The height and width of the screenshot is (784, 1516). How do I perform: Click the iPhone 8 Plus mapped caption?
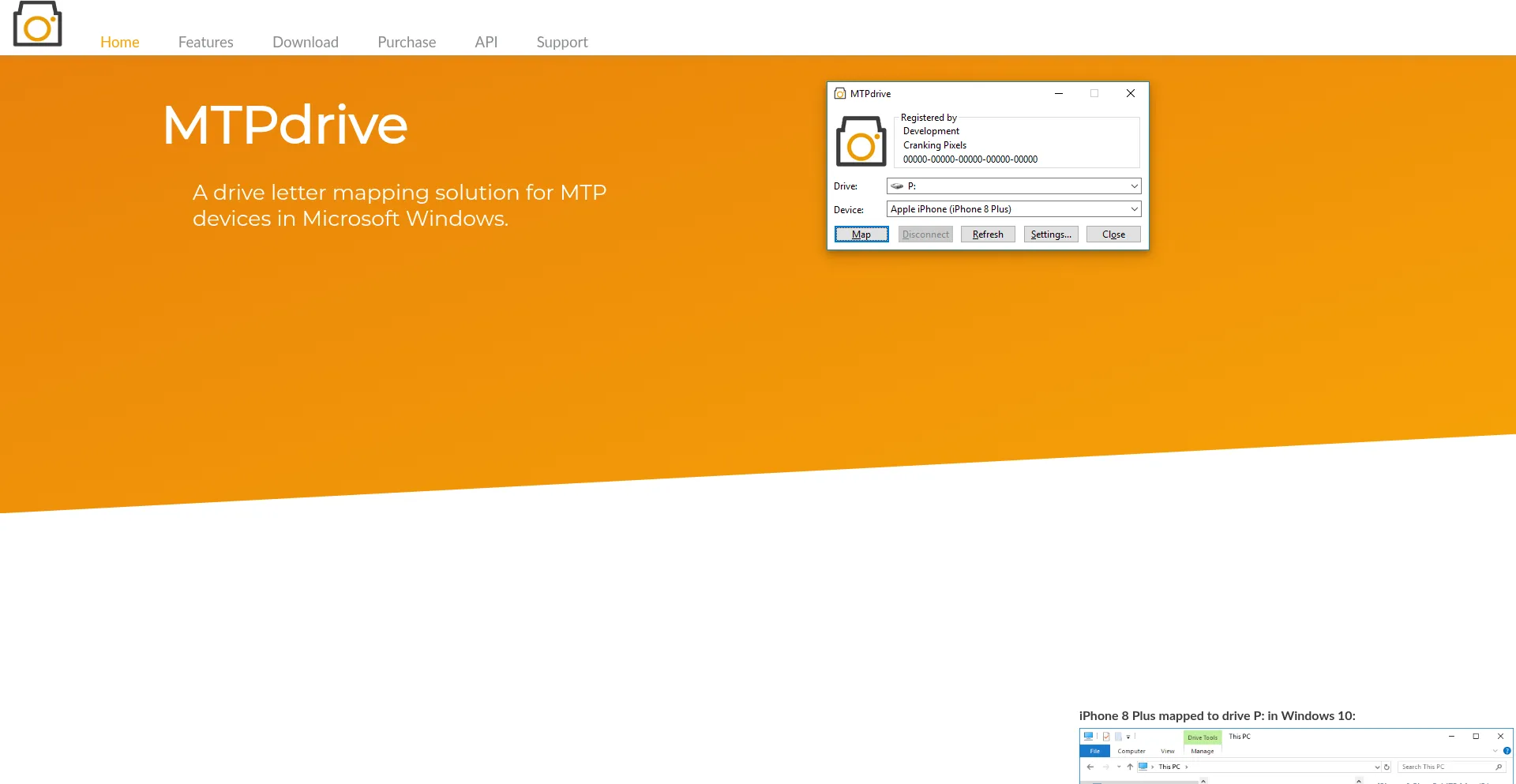1218,716
